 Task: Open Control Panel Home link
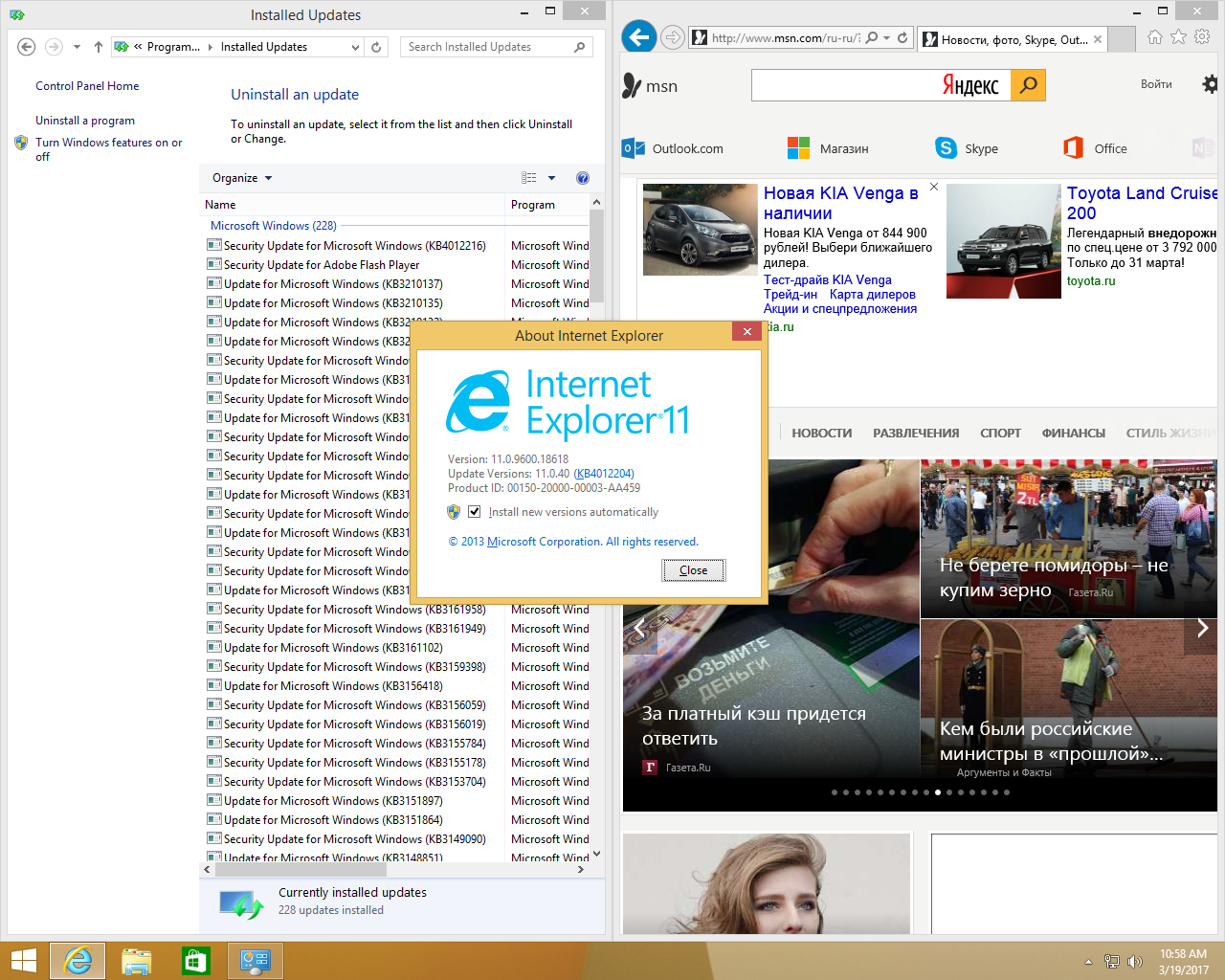coord(87,86)
